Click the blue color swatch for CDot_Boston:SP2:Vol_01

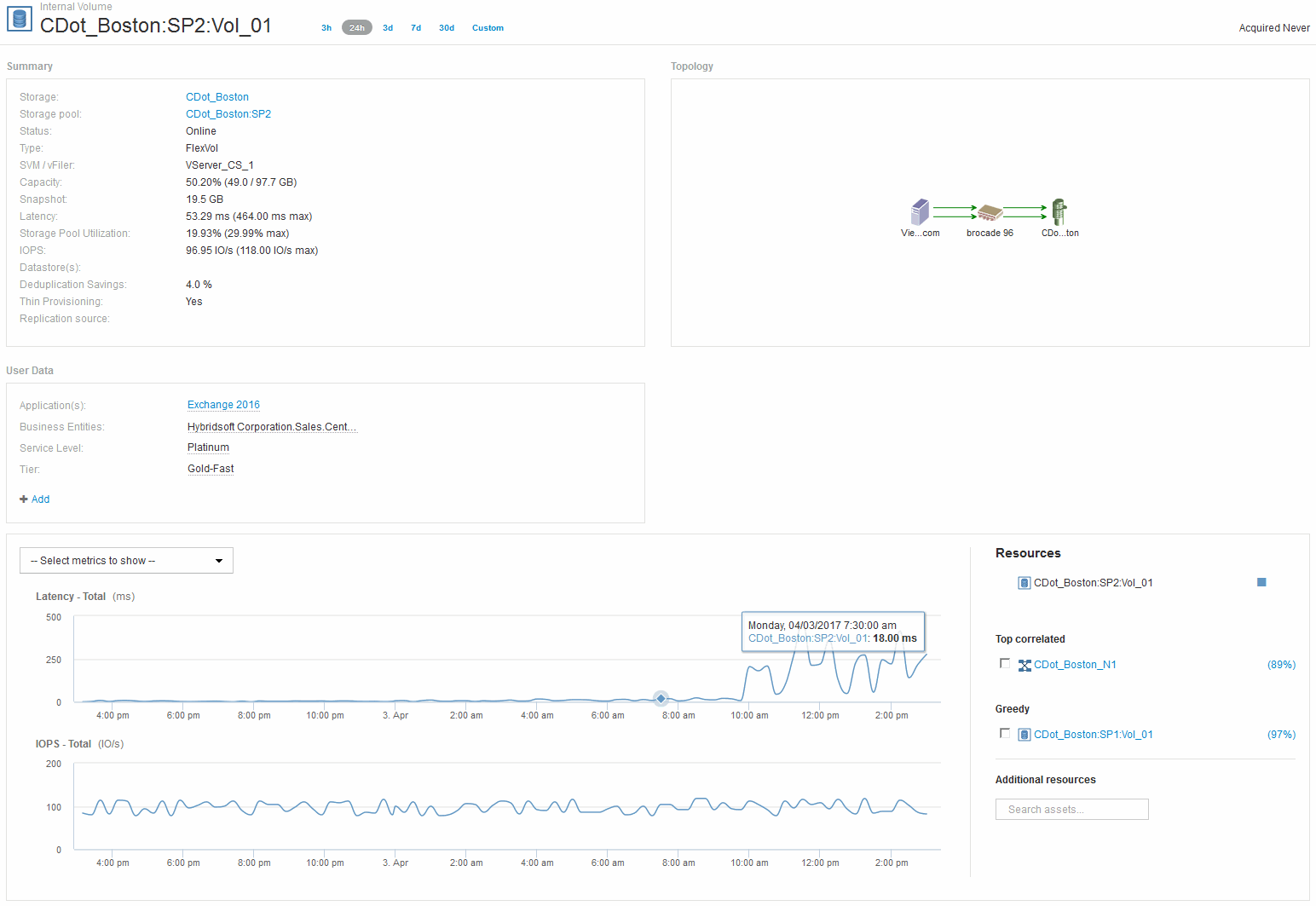click(x=1261, y=582)
